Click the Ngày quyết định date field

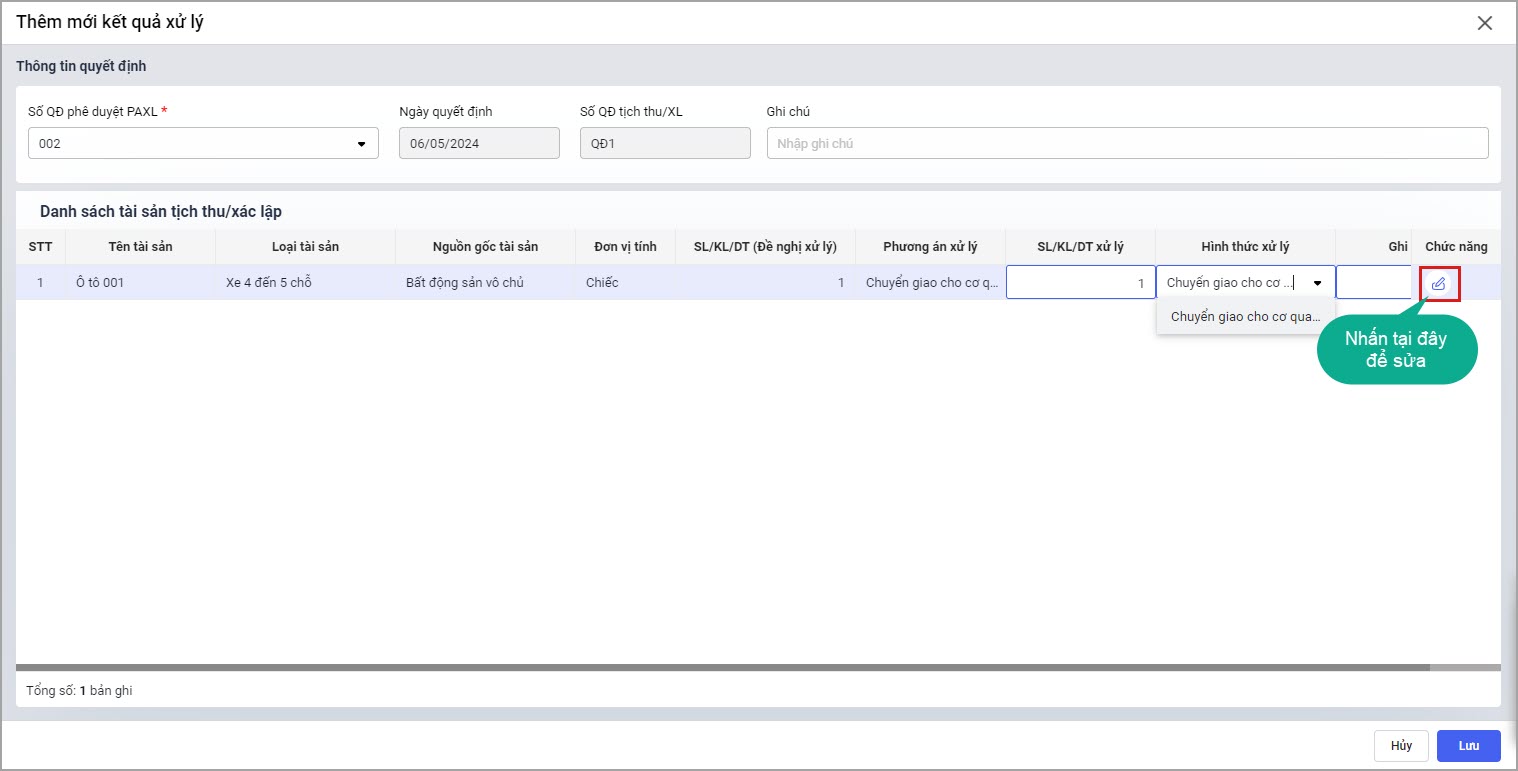coord(479,143)
